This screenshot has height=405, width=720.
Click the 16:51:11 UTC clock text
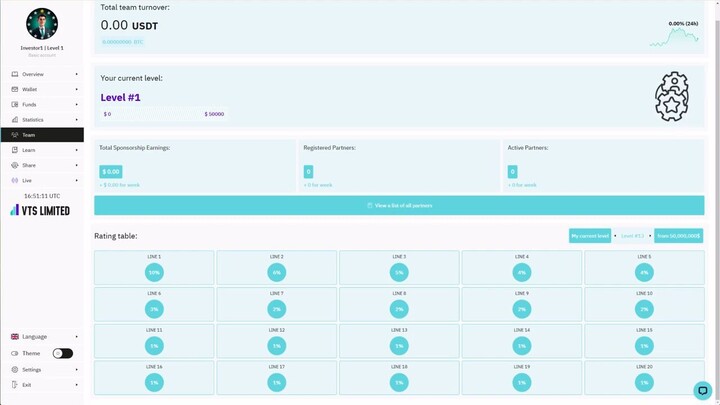[x=42, y=196]
